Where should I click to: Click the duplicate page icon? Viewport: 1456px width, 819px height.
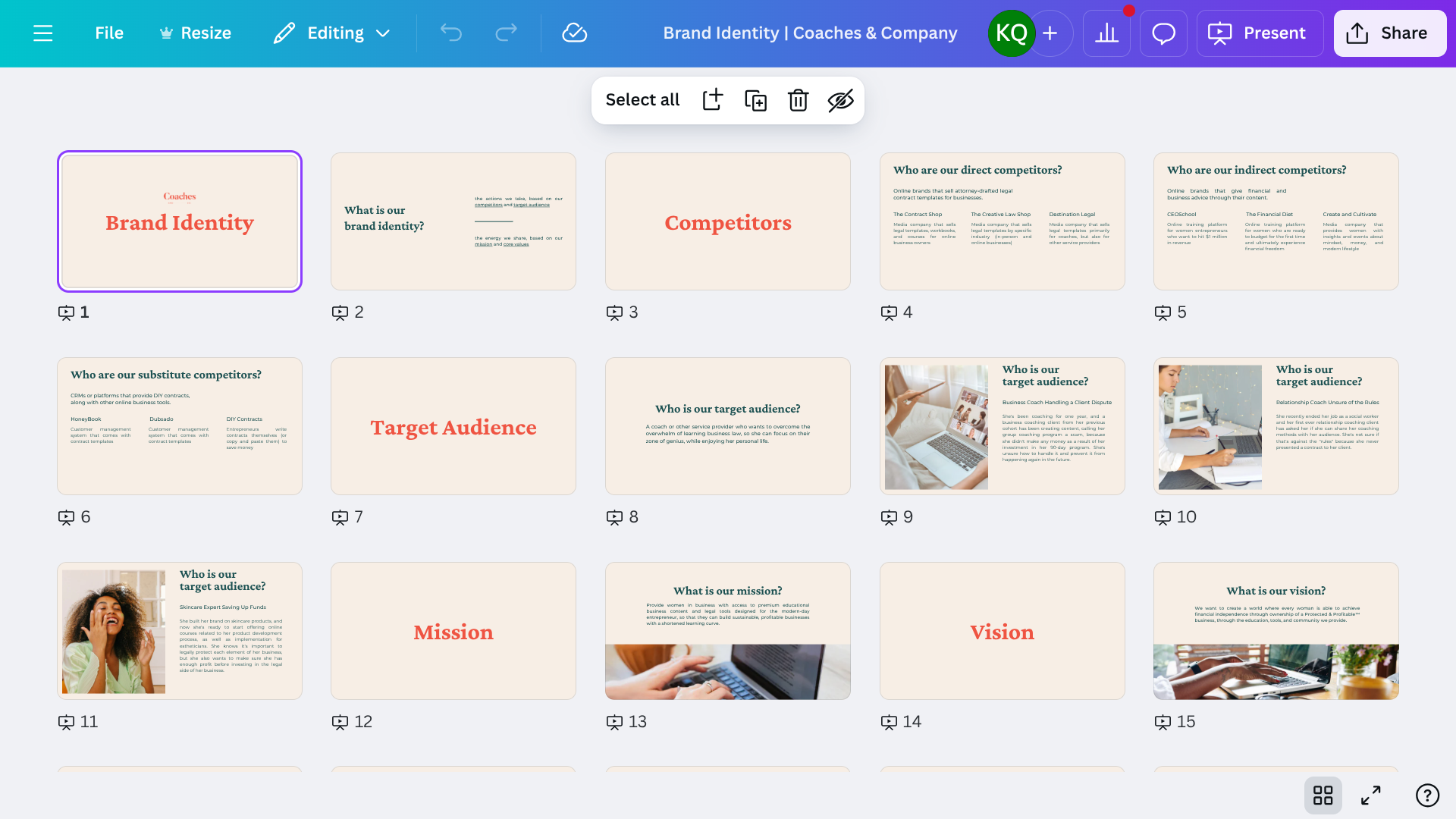click(755, 100)
